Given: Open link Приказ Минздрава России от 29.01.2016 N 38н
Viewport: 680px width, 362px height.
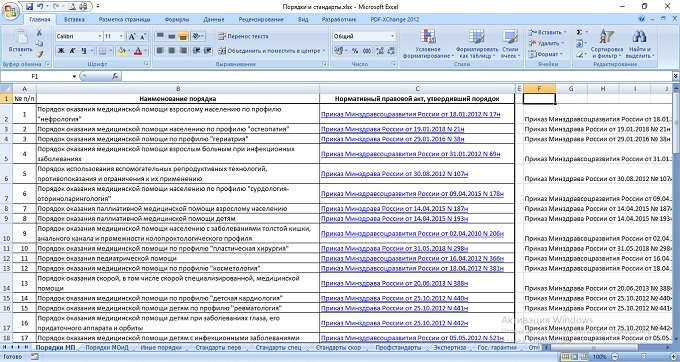Looking at the screenshot, I should tap(392, 139).
